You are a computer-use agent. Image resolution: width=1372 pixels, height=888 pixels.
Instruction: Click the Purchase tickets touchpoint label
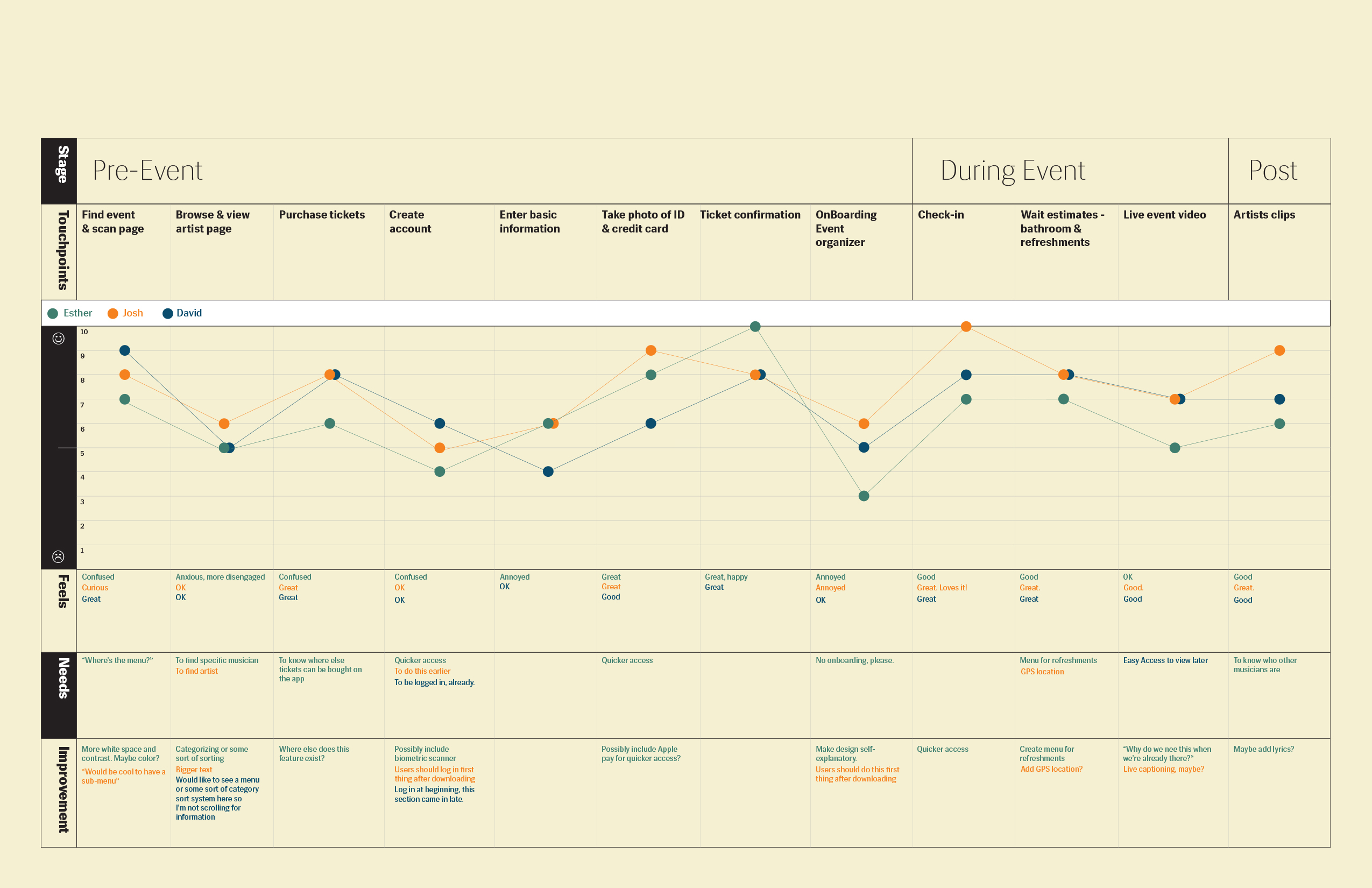coord(322,215)
